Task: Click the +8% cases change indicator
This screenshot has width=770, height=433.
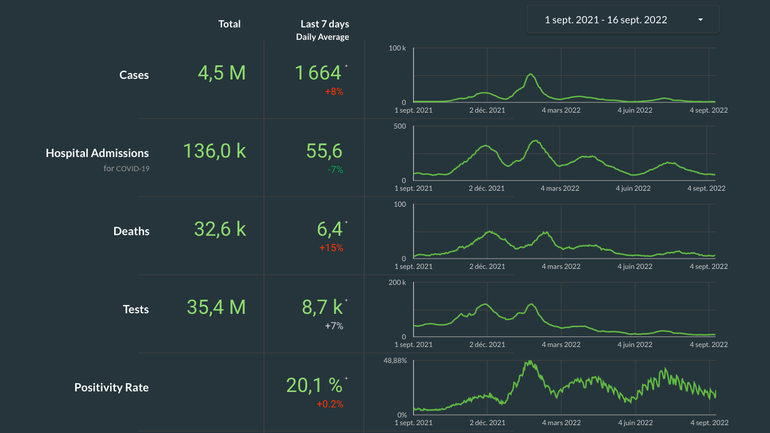Action: pyautogui.click(x=333, y=92)
